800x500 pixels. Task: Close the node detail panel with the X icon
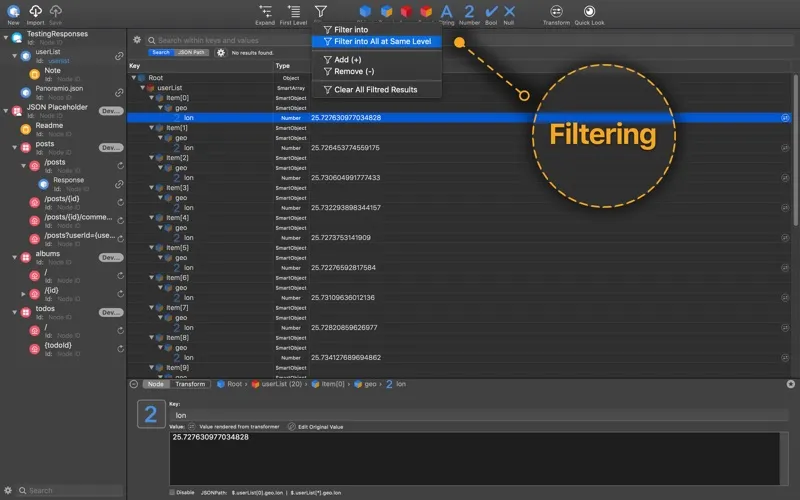(790, 384)
